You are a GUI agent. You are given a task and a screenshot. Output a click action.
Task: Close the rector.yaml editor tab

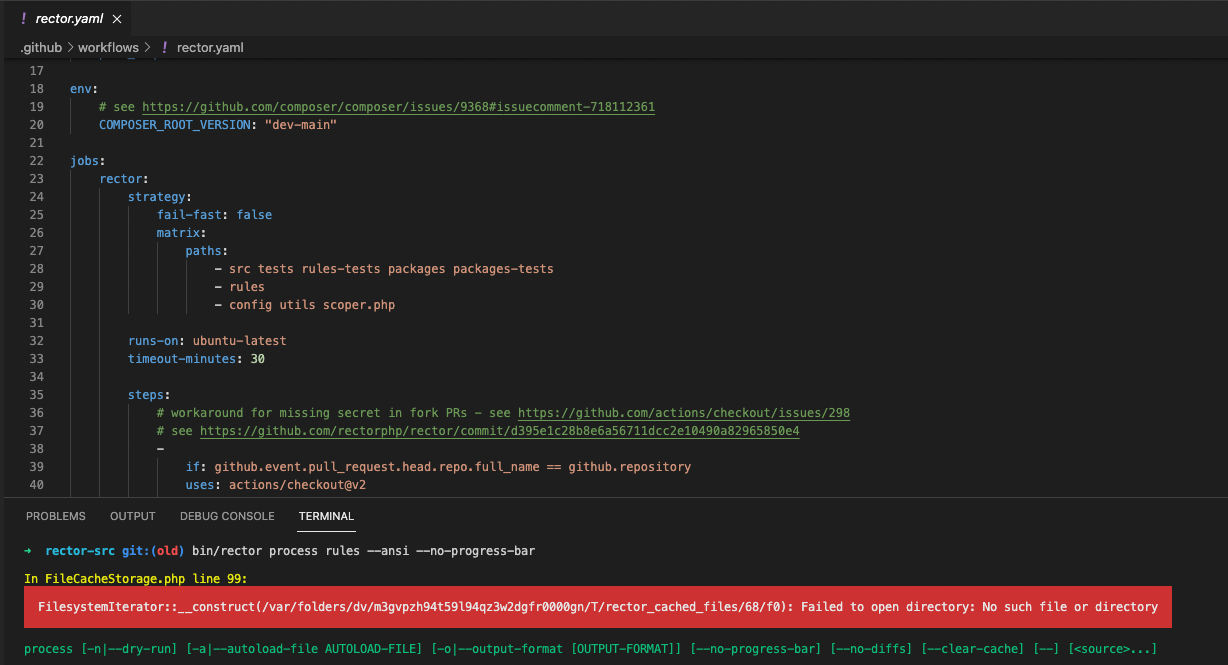(x=117, y=19)
